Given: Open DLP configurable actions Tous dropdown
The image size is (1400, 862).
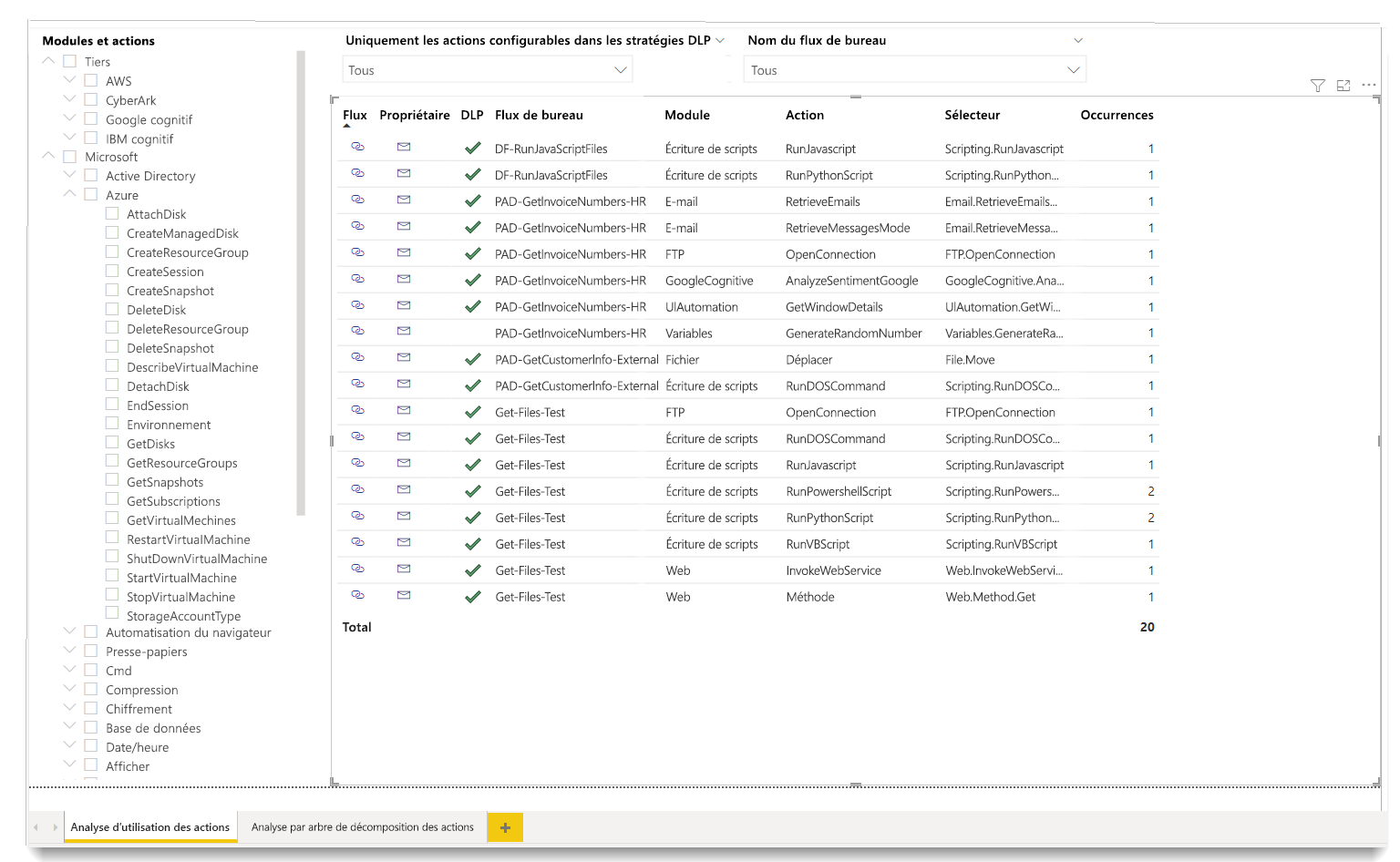Looking at the screenshot, I should point(488,70).
